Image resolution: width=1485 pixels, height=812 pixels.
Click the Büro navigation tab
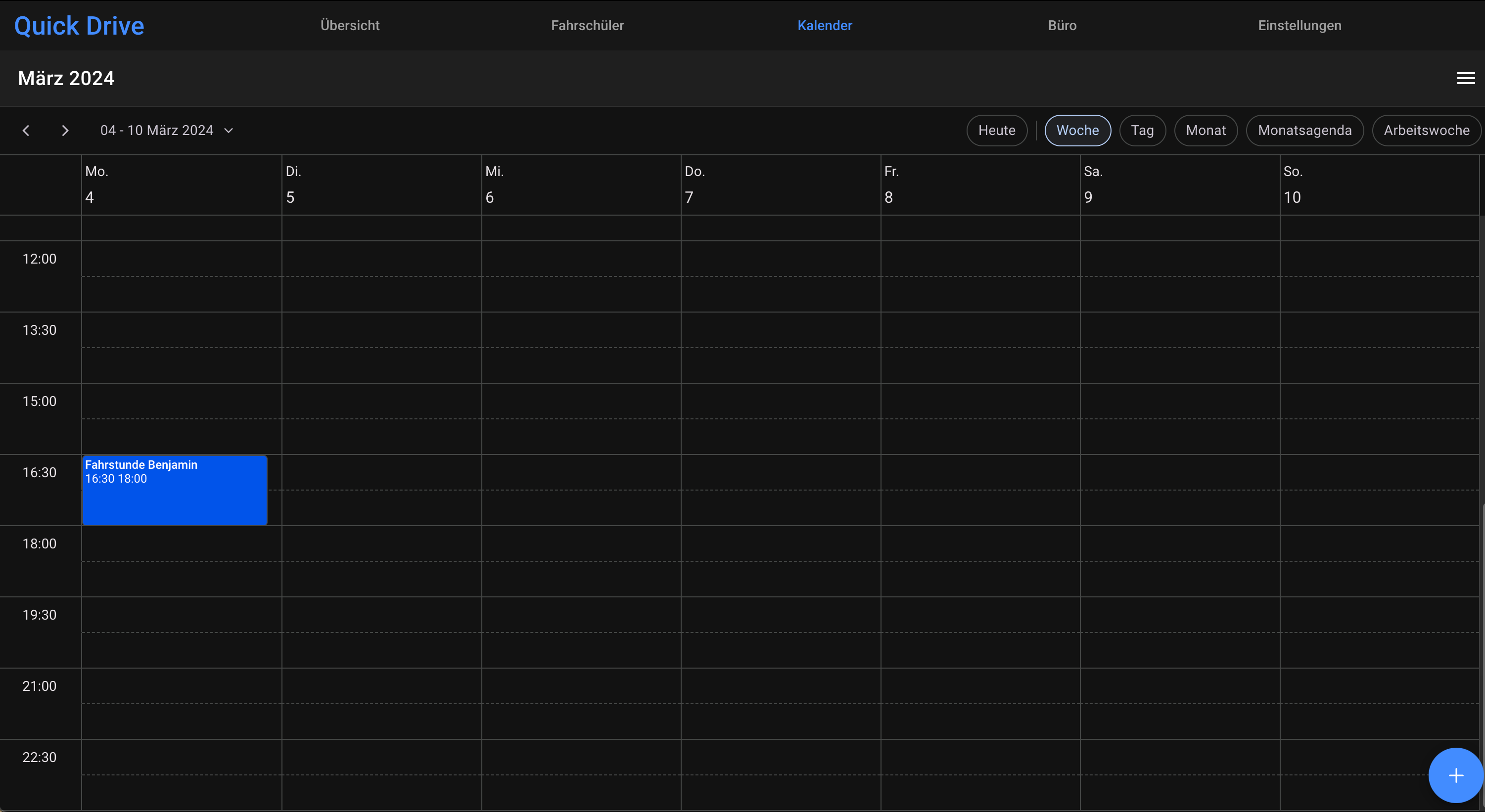click(x=1062, y=25)
